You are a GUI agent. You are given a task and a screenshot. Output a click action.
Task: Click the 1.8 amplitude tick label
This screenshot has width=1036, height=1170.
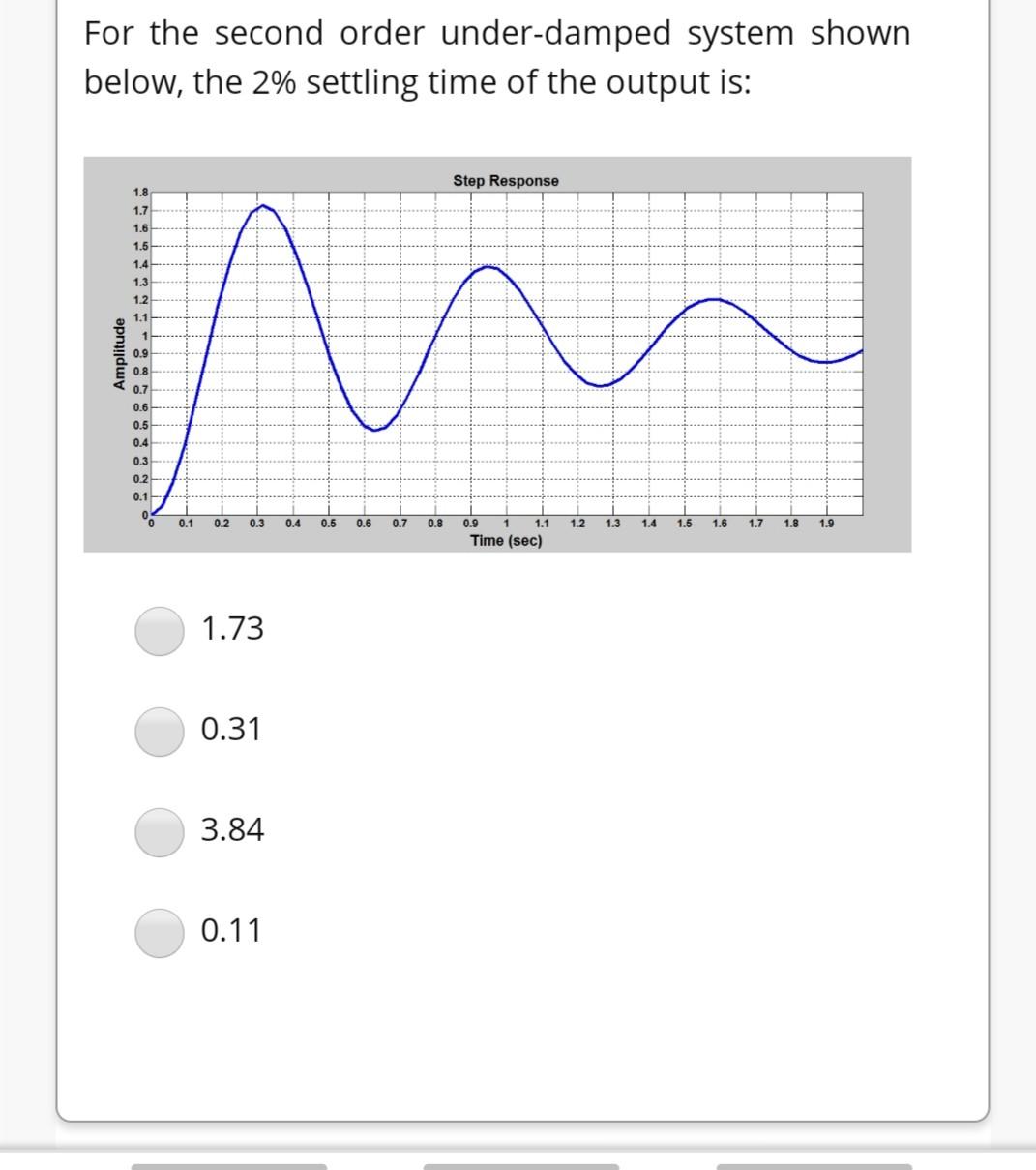click(138, 192)
